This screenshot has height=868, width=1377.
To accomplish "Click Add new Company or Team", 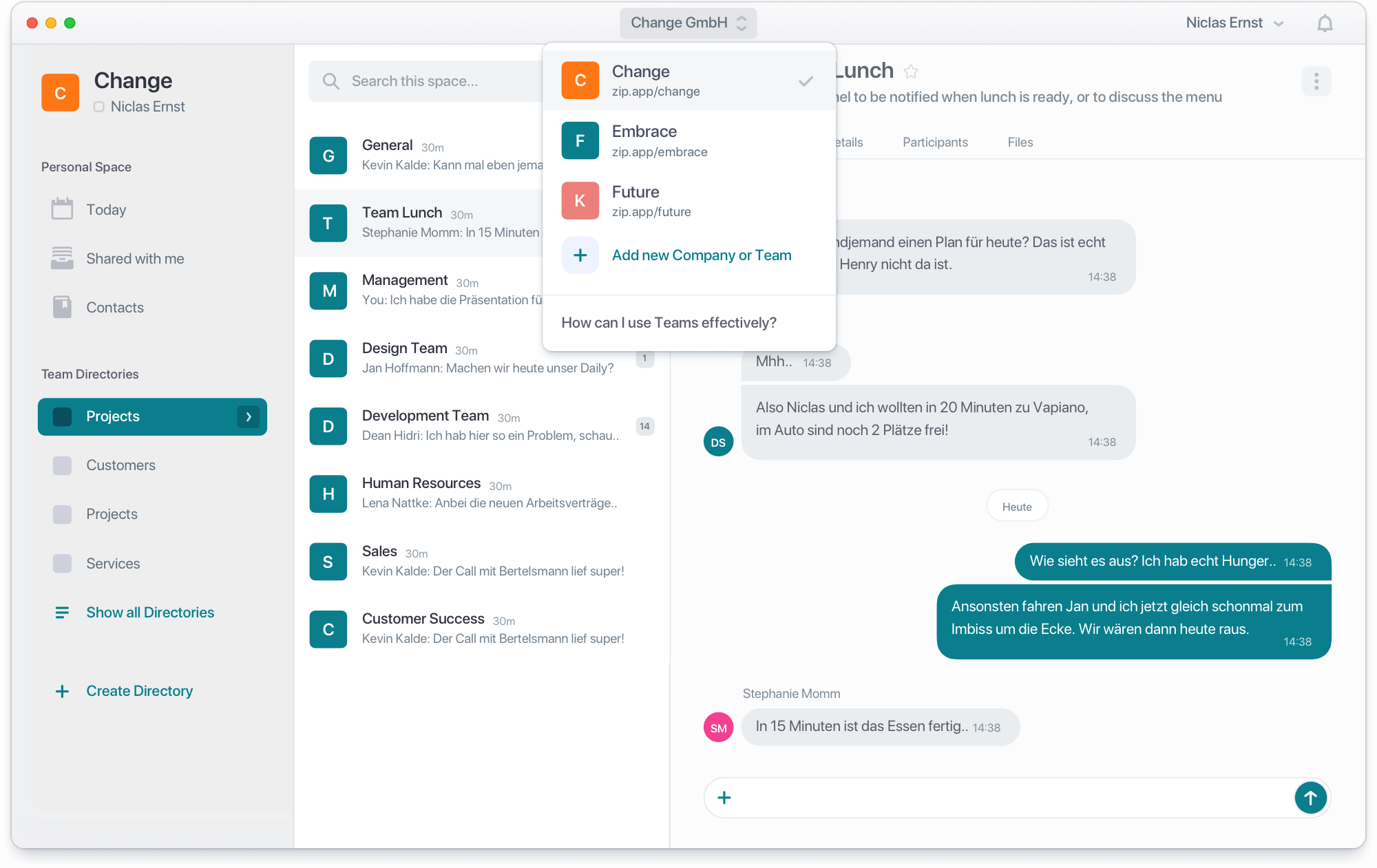I will (x=701, y=255).
